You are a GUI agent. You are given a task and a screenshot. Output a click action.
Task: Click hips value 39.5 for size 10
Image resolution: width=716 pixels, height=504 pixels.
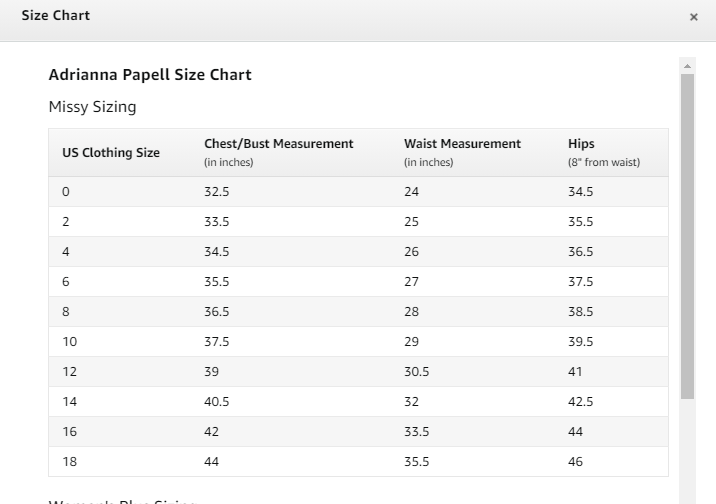pos(580,342)
